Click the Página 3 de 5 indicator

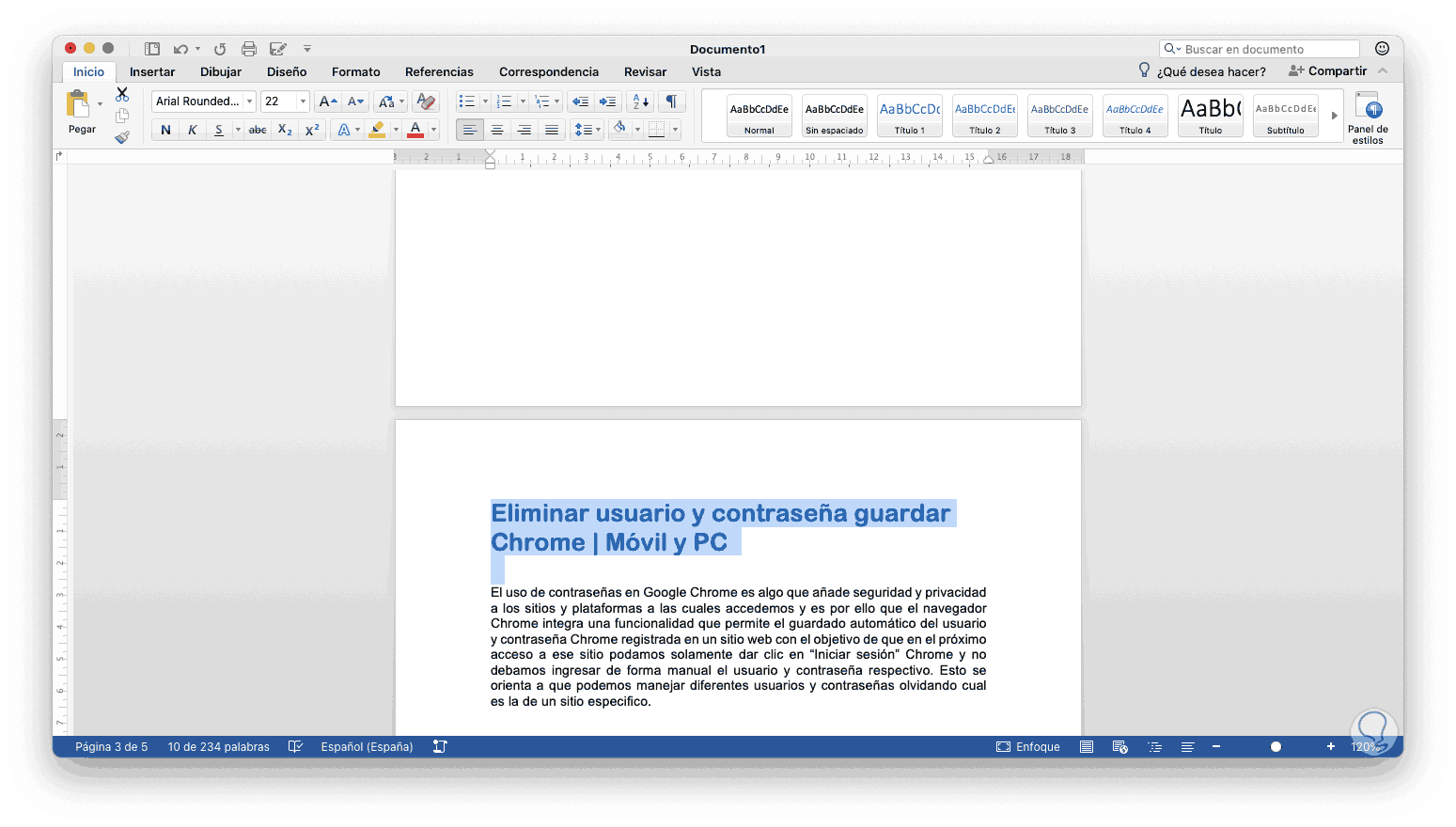112,747
